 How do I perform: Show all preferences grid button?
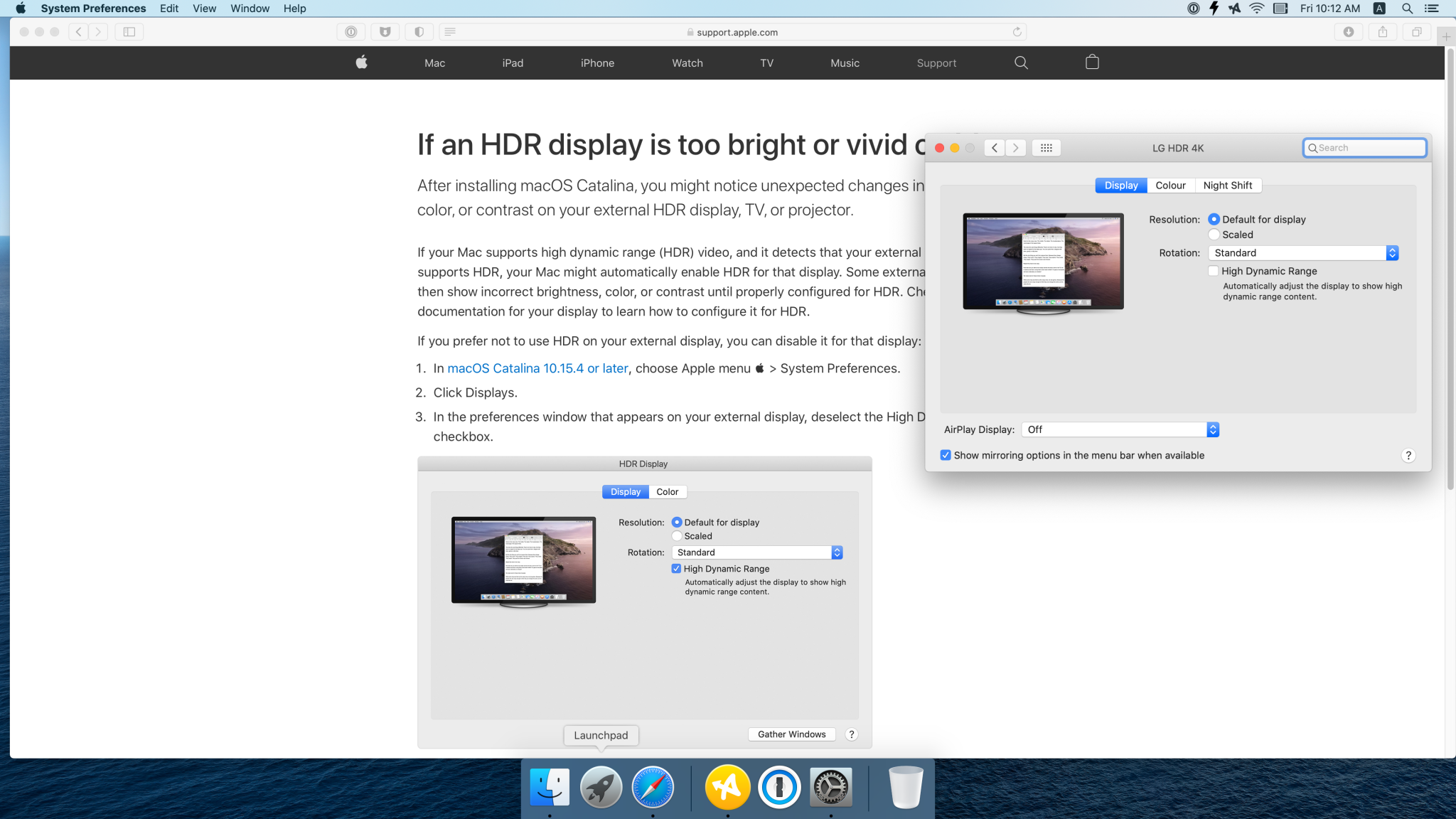pyautogui.click(x=1046, y=148)
